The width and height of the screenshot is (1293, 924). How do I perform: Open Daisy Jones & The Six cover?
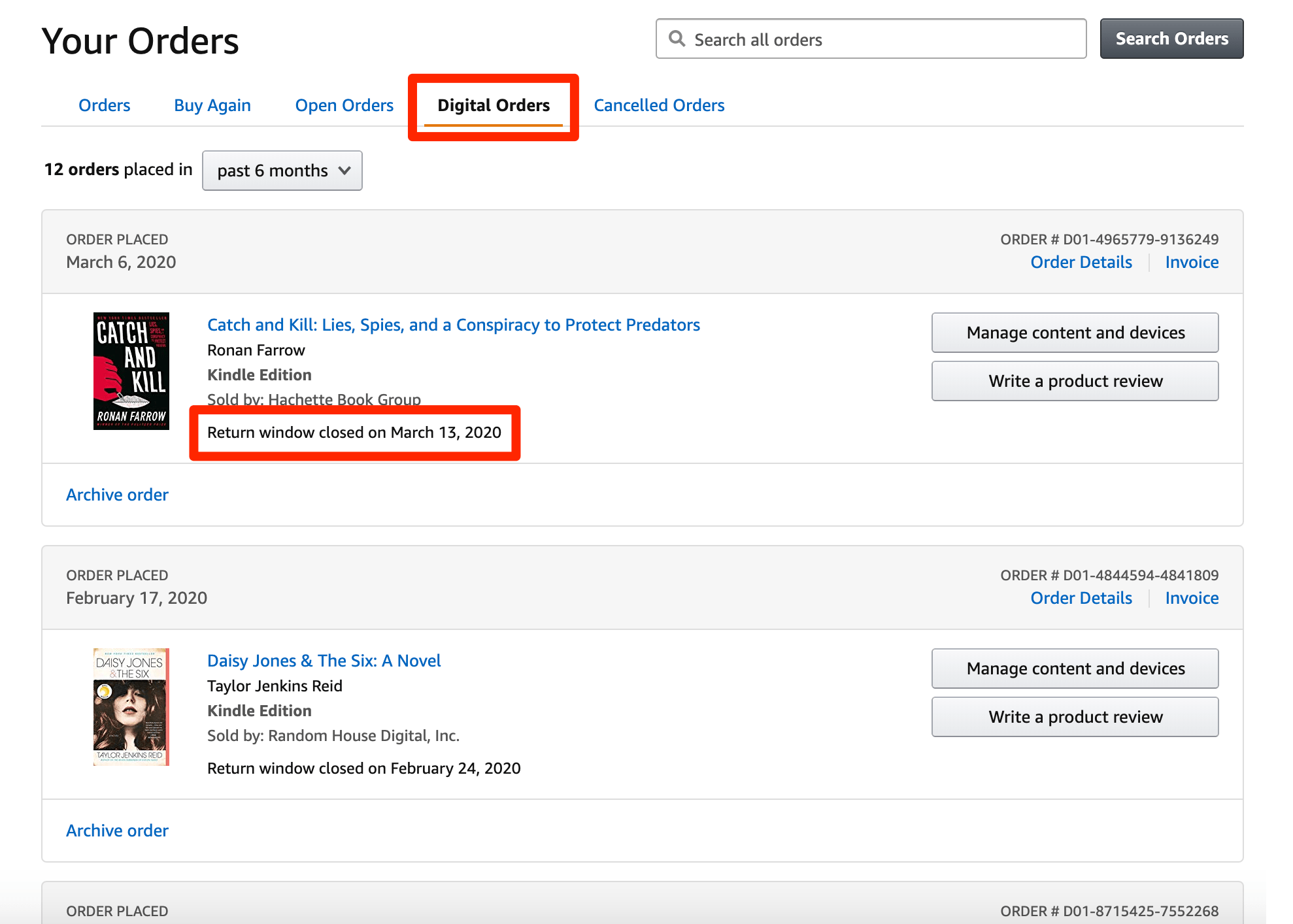131,706
